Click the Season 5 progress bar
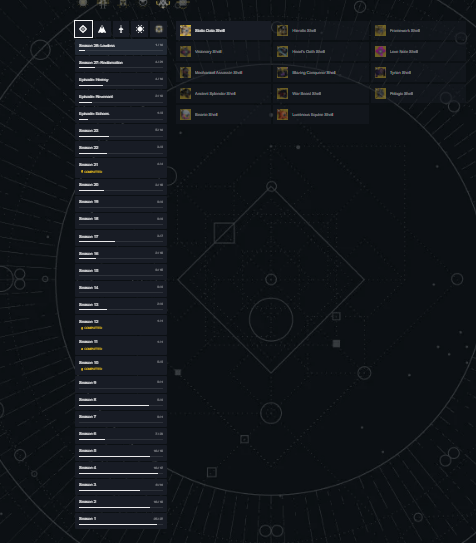 (121, 456)
